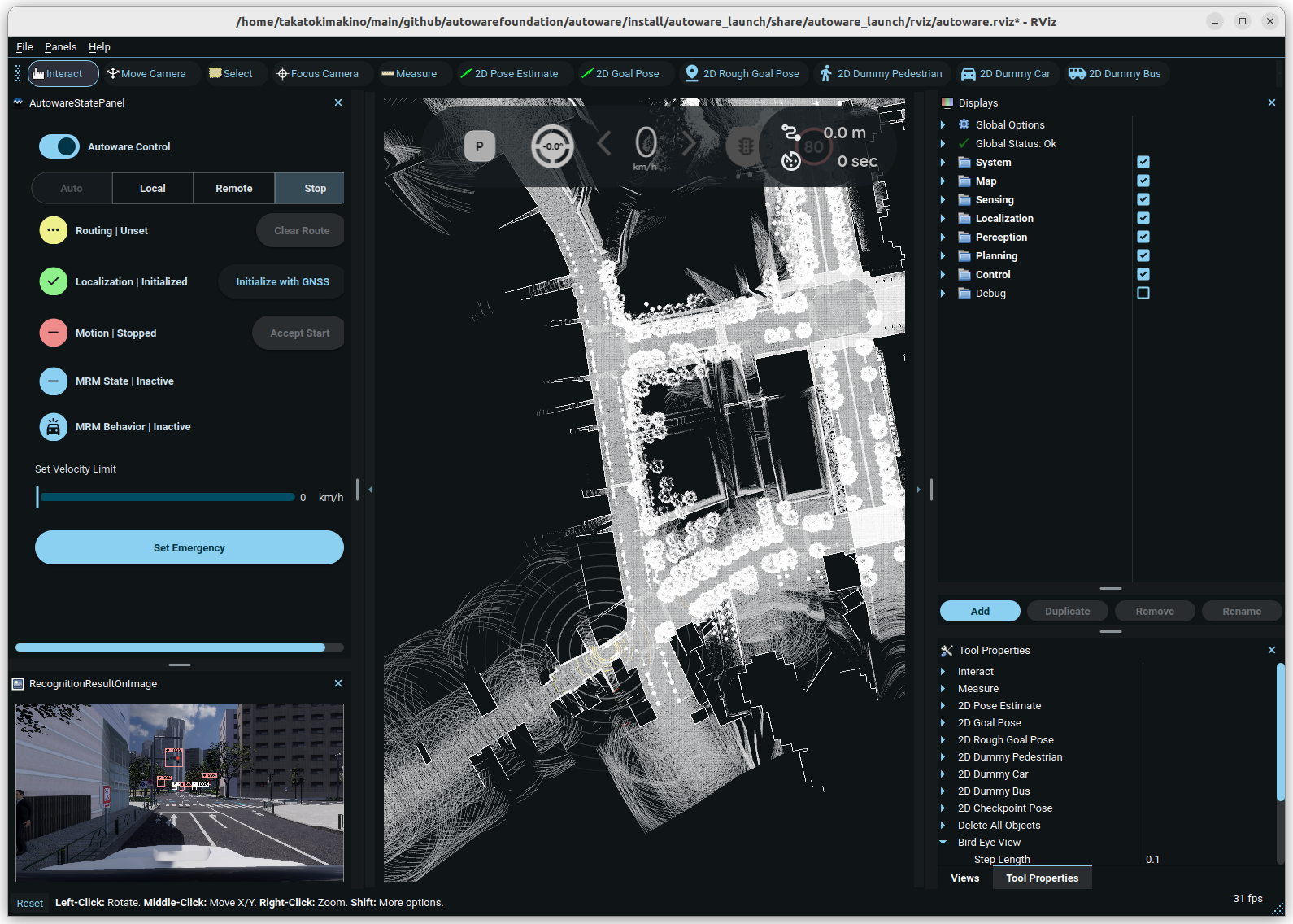
Task: Switch to the Views tab
Action: (x=965, y=878)
